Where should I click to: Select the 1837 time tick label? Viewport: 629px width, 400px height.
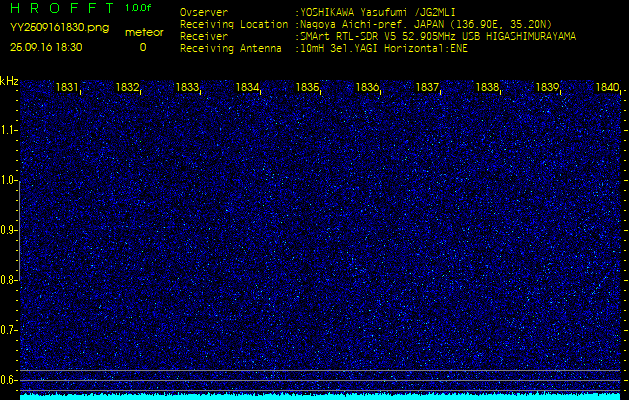click(427, 88)
